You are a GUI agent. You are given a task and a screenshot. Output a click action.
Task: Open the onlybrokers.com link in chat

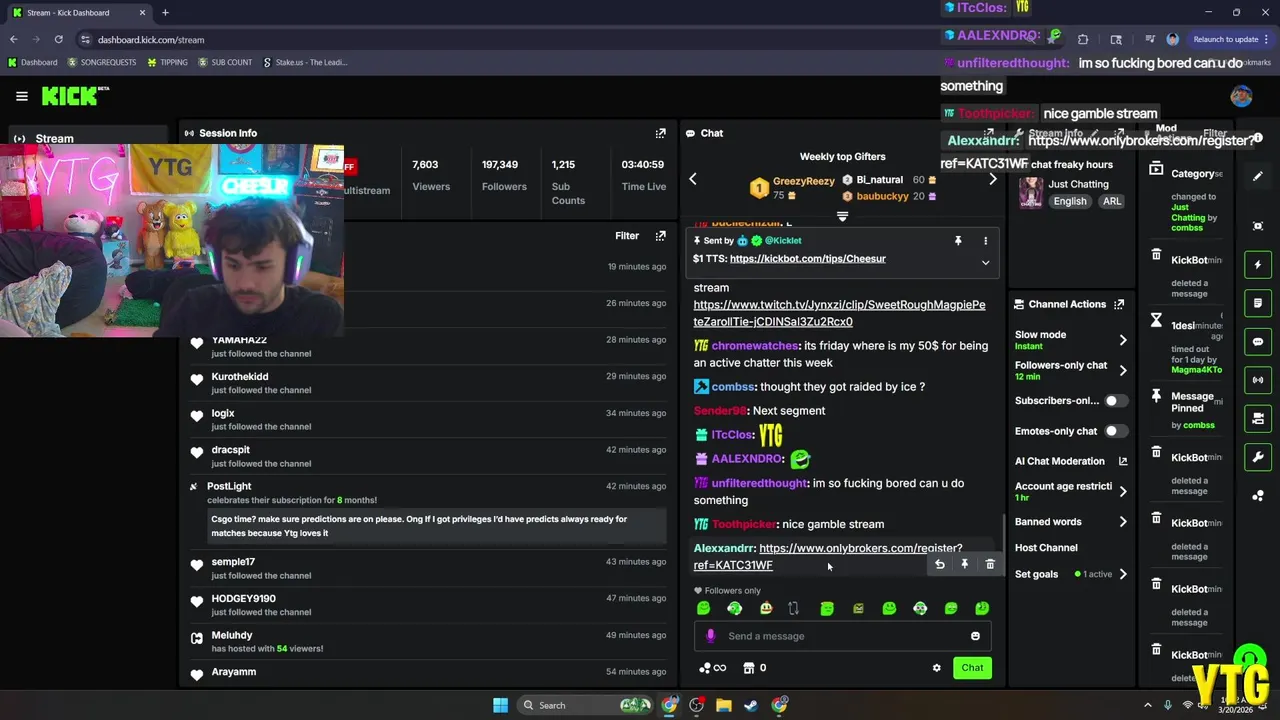tap(829, 556)
